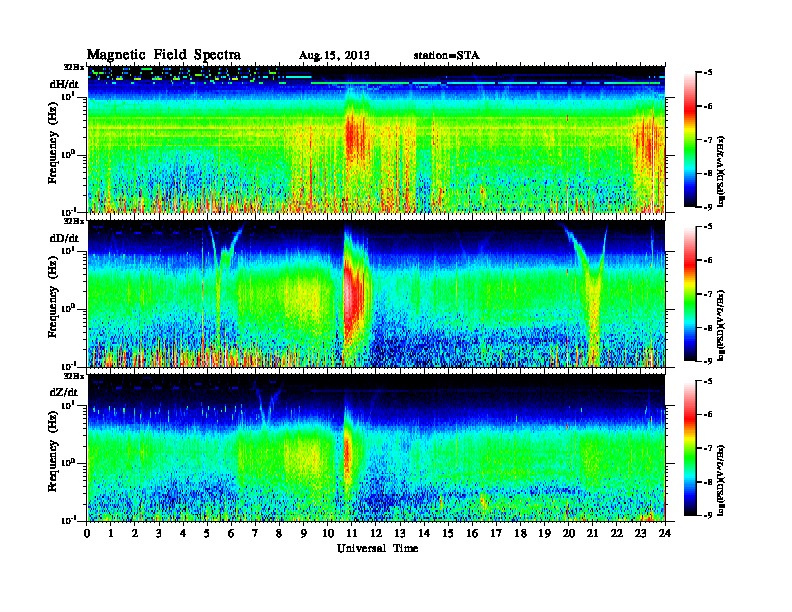This screenshot has width=792, height=612.
Task: Click the "9" Universal Time tick label
Action: (x=304, y=533)
